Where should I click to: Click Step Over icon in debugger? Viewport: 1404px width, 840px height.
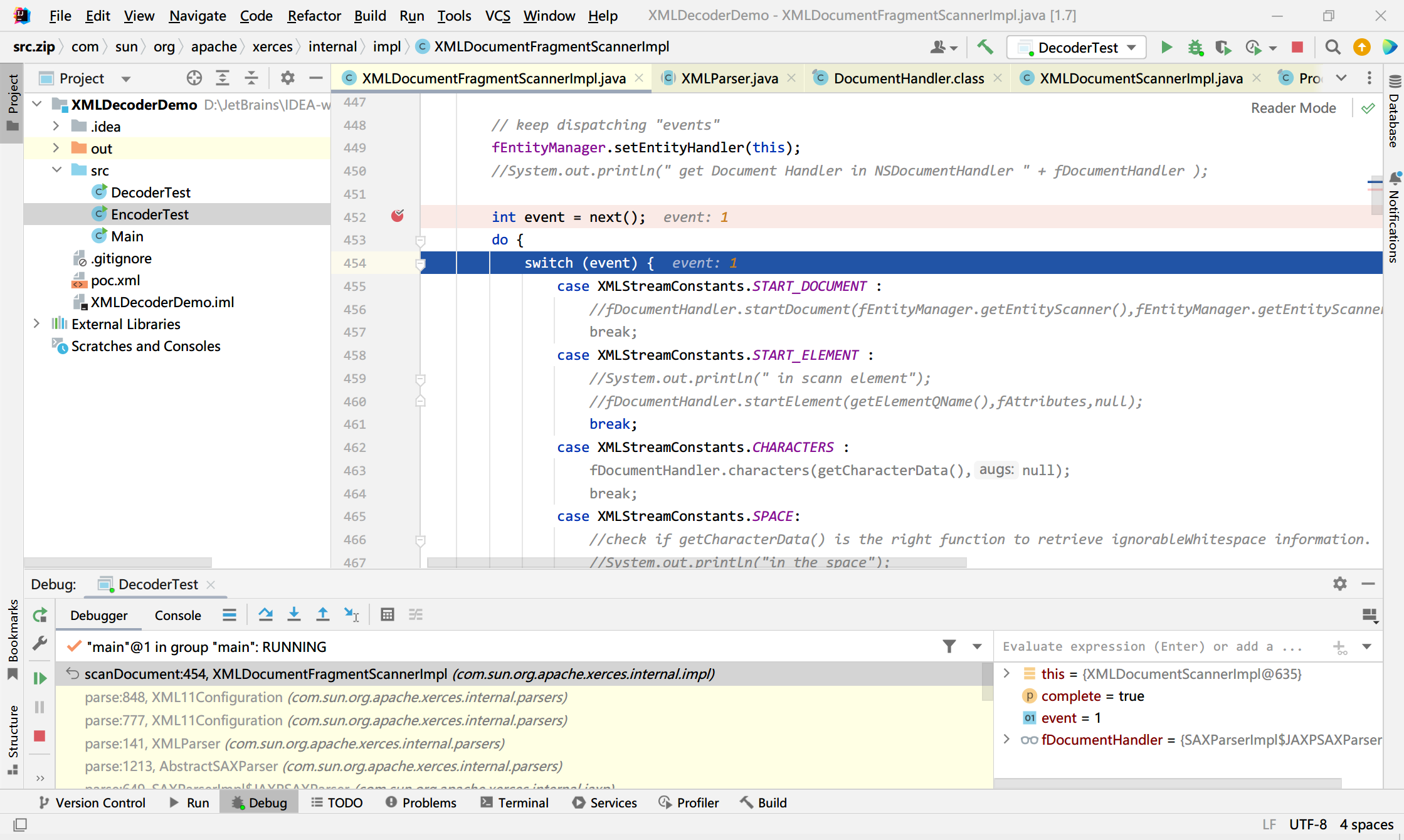265,615
